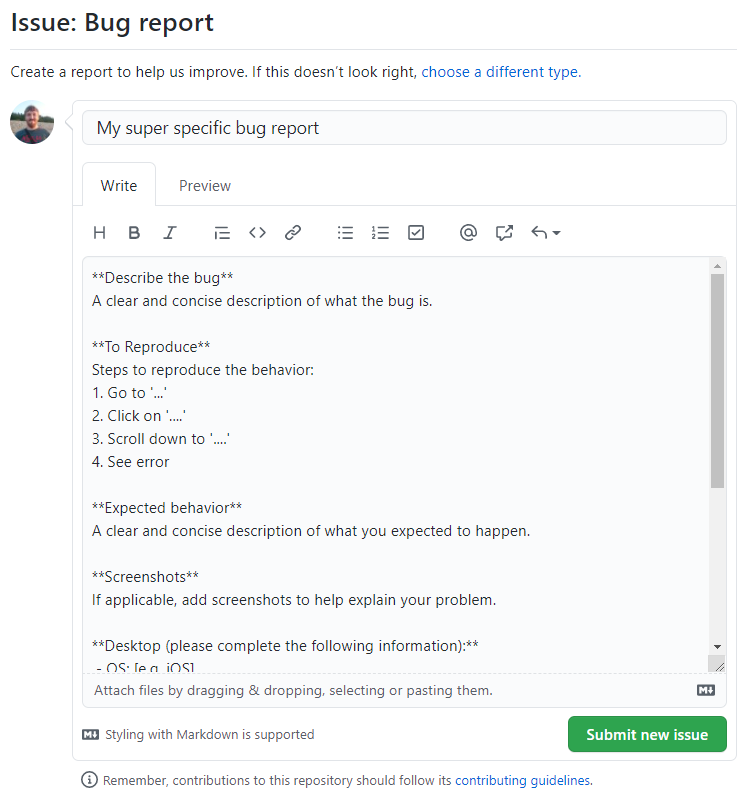Image resolution: width=748 pixels, height=804 pixels.
Task: Open the saved replies dropdown
Action: pos(545,233)
